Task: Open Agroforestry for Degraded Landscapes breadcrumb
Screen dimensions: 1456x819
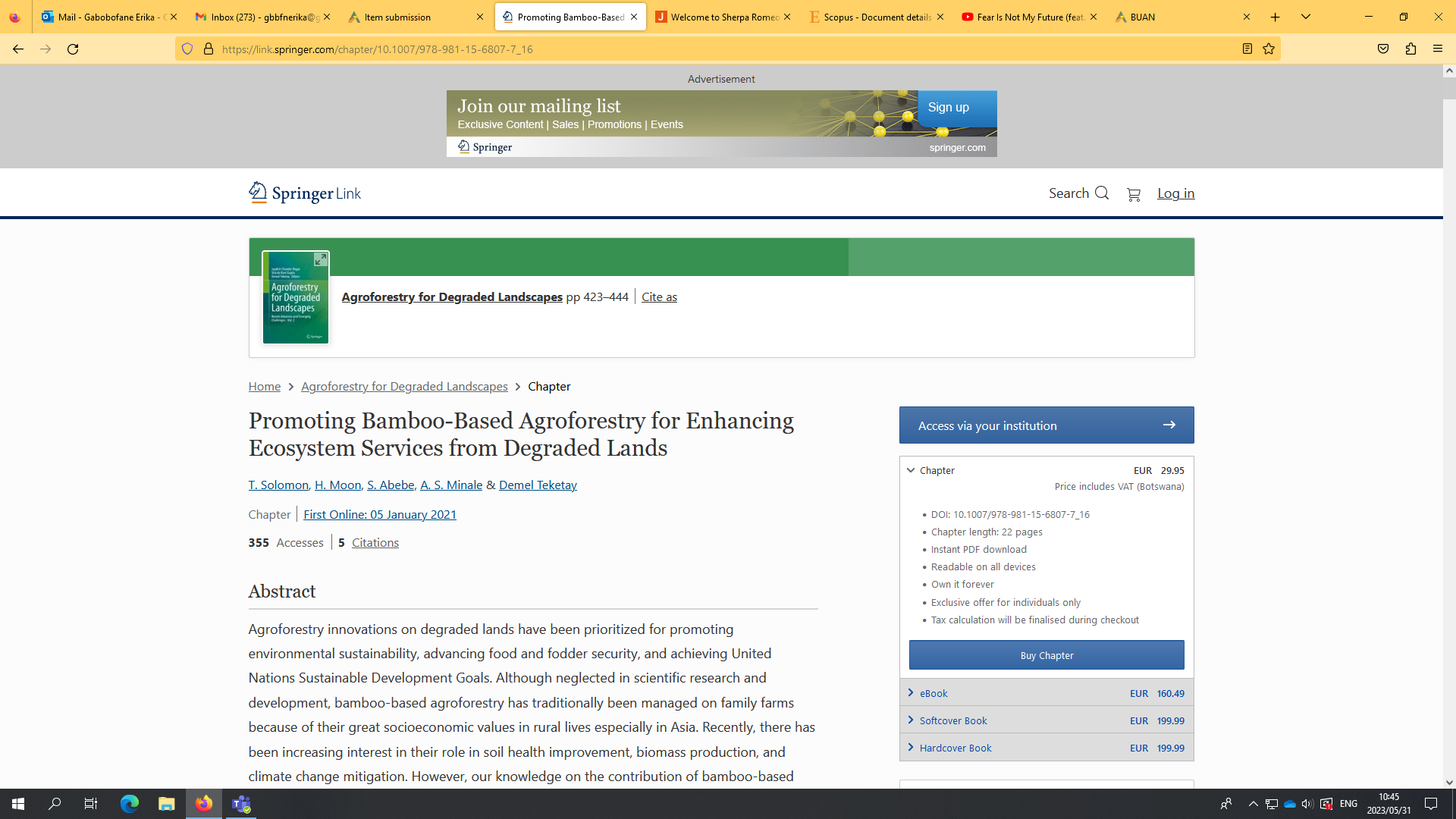Action: [x=404, y=387]
